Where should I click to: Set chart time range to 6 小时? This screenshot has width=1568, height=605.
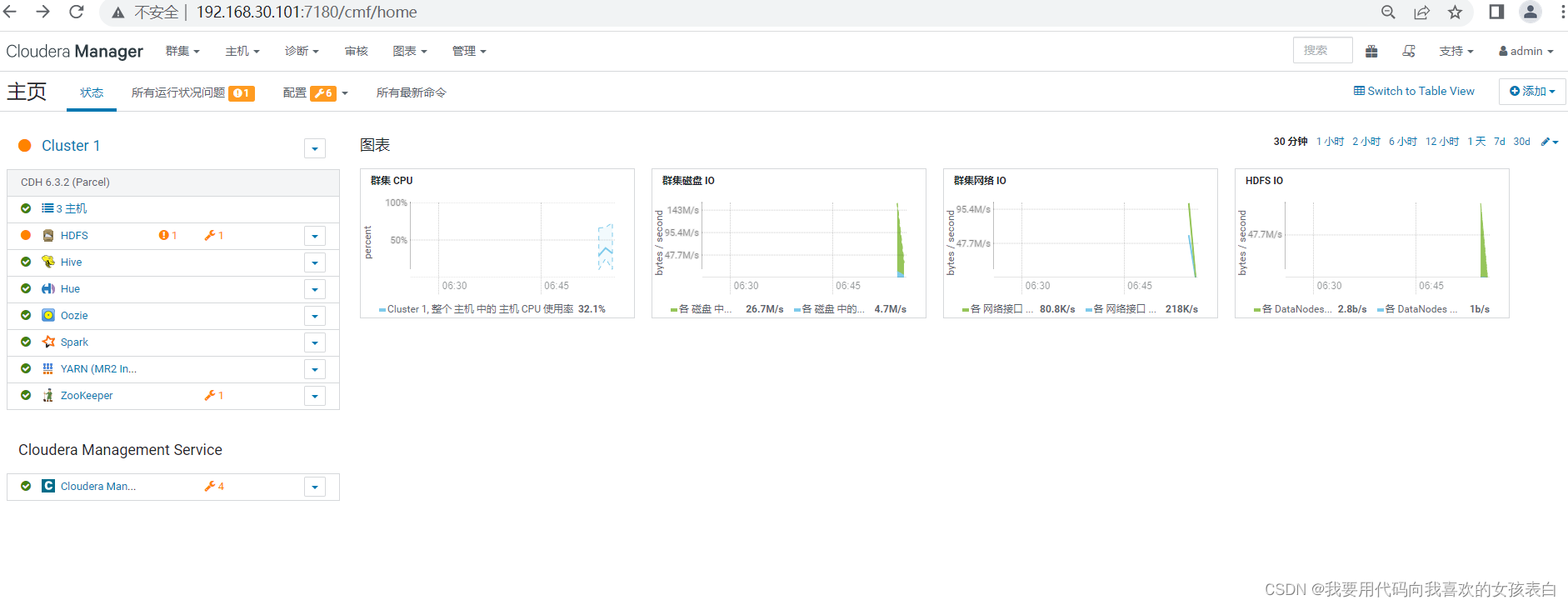(1403, 142)
